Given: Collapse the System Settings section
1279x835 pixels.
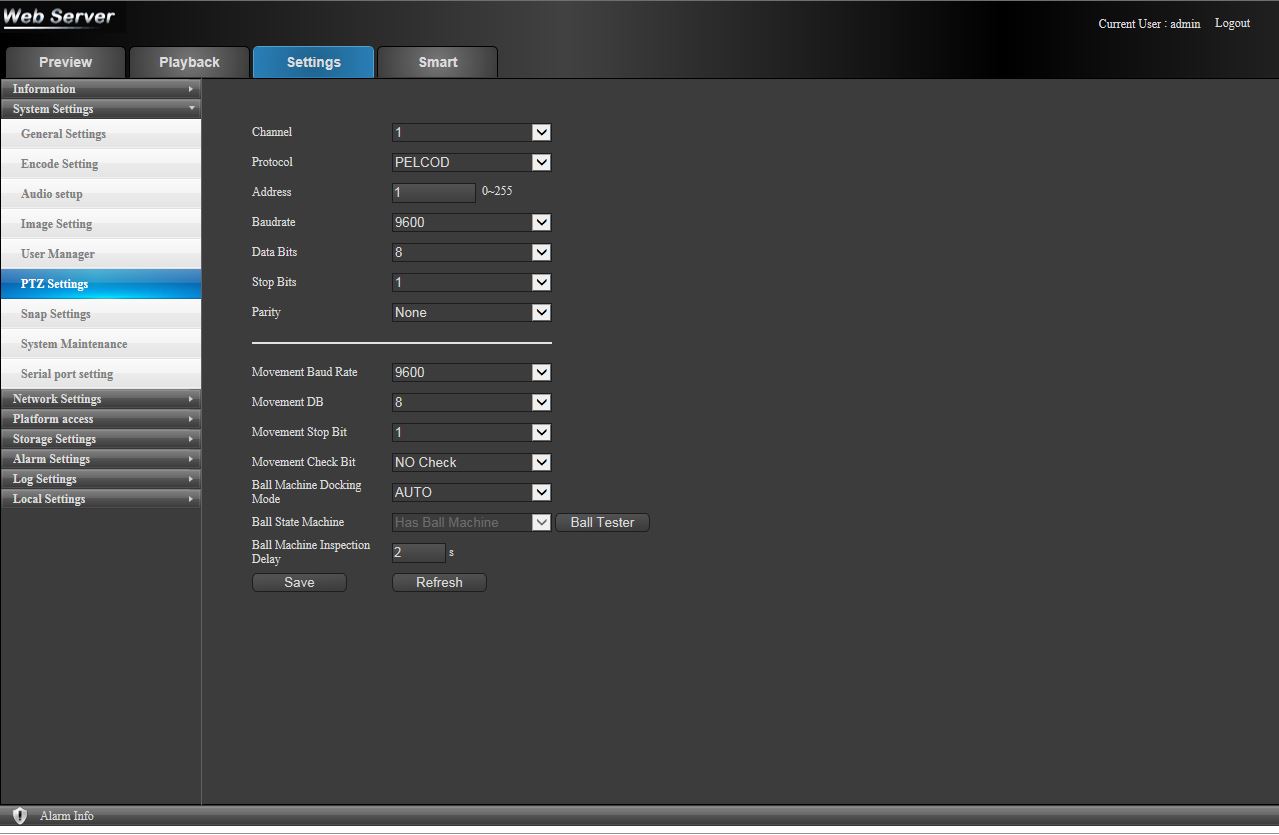Looking at the screenshot, I should pyautogui.click(x=100, y=109).
